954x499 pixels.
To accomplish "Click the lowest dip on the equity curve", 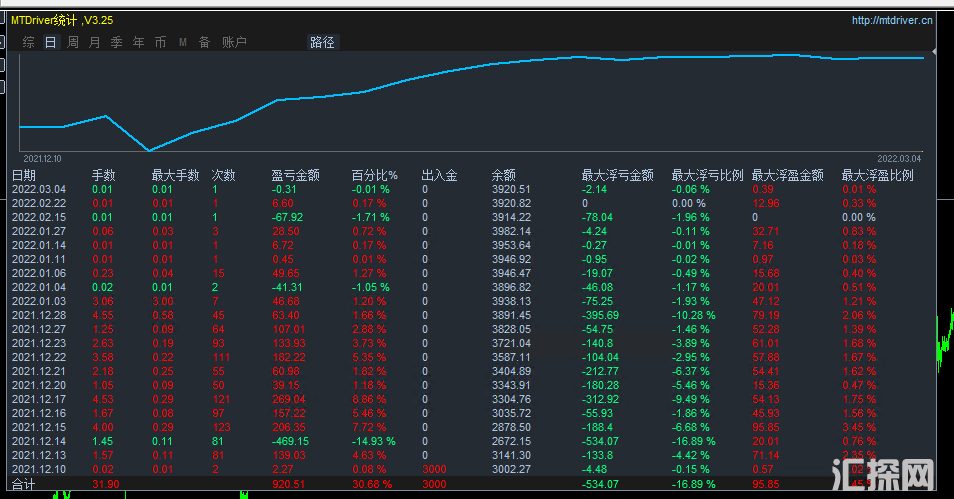I will coord(149,151).
